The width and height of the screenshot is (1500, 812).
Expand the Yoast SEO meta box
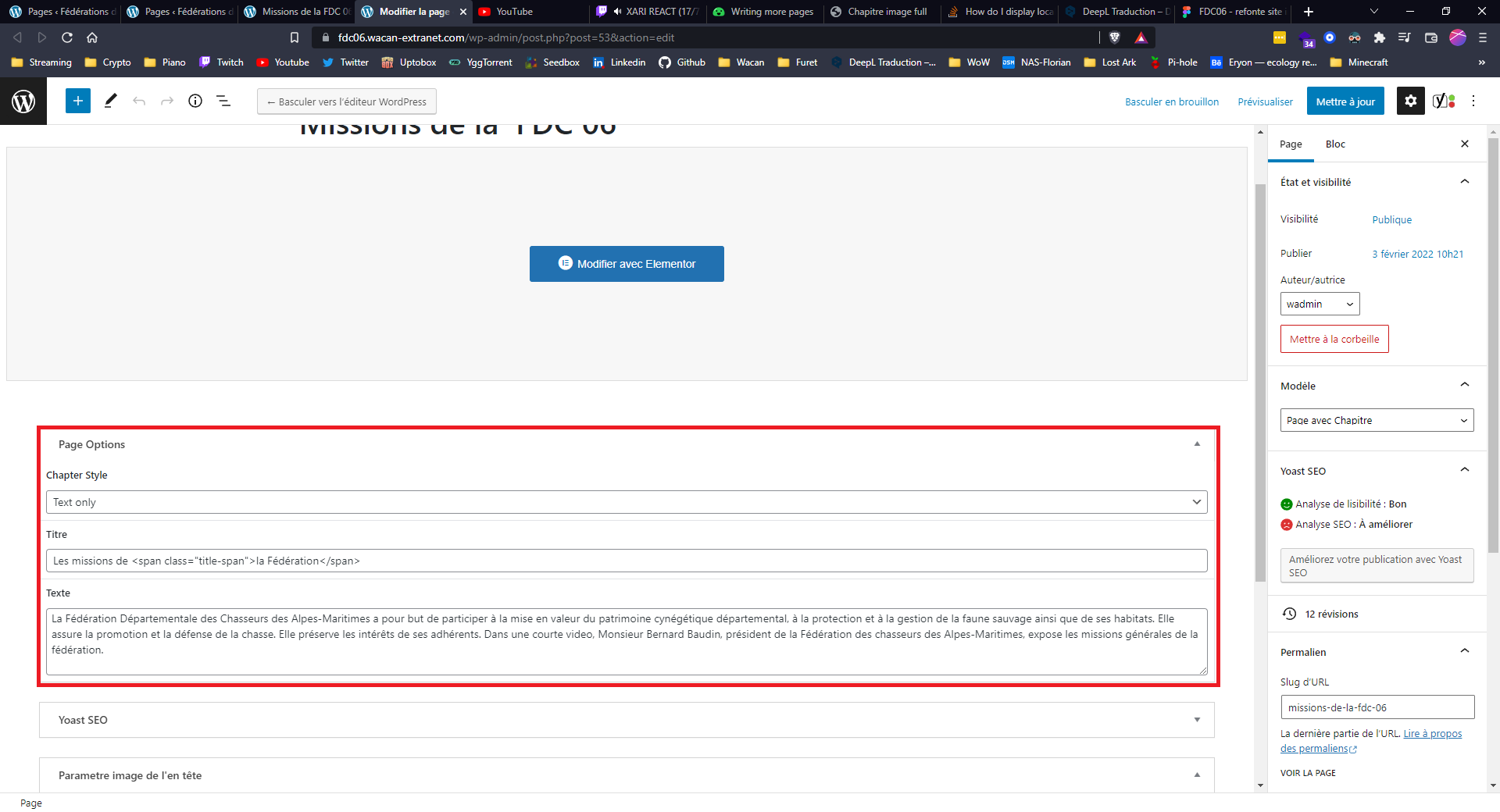pos(1196,720)
